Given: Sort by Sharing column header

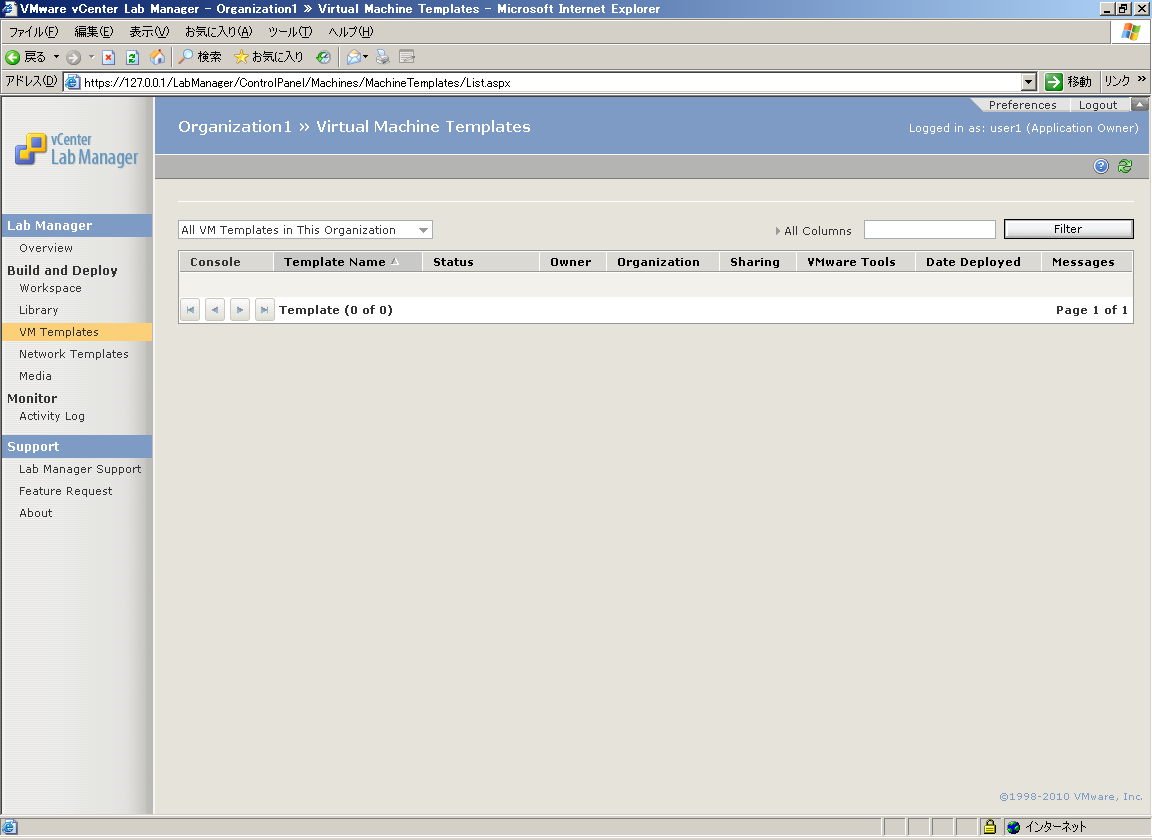Looking at the screenshot, I should coord(757,262).
